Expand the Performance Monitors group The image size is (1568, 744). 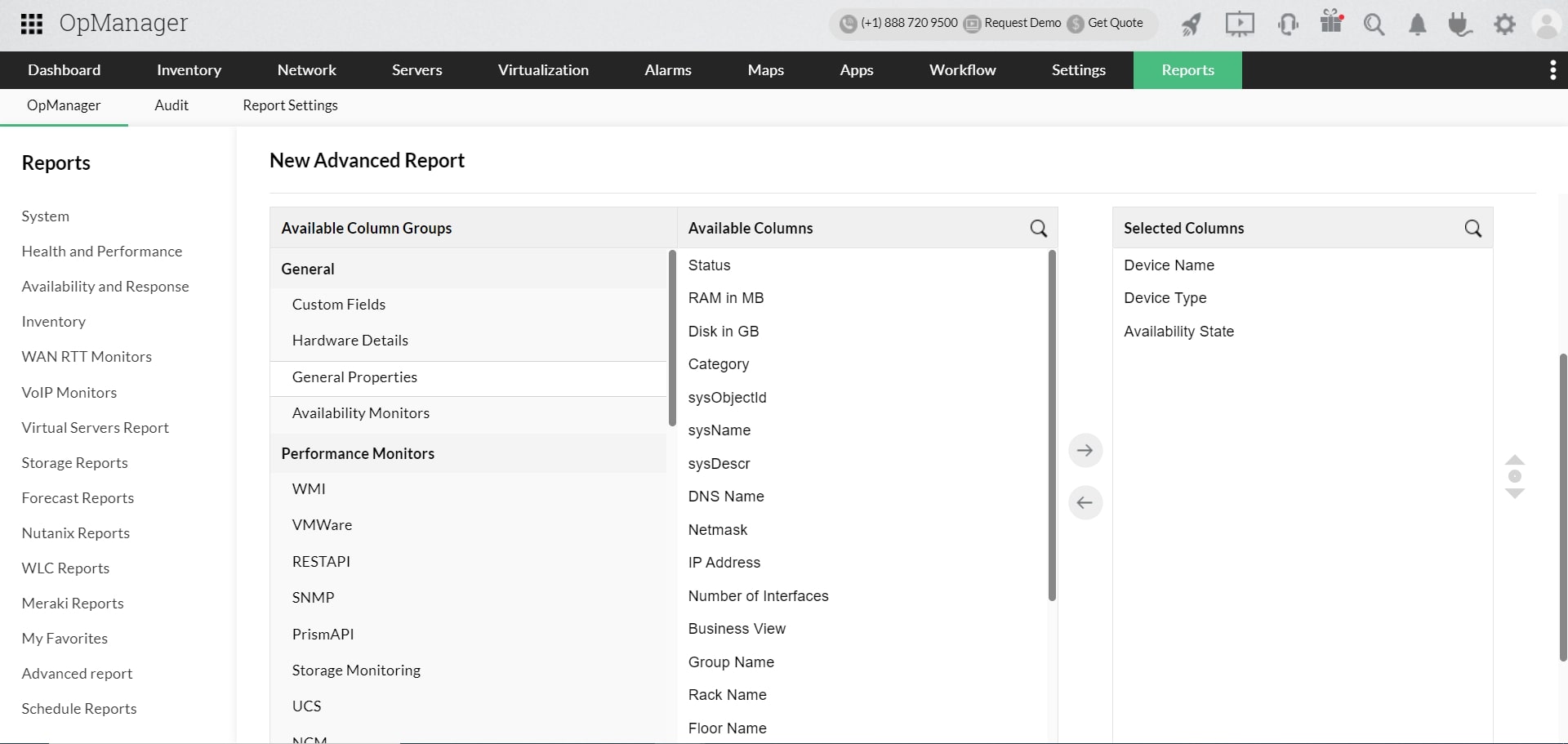click(358, 453)
